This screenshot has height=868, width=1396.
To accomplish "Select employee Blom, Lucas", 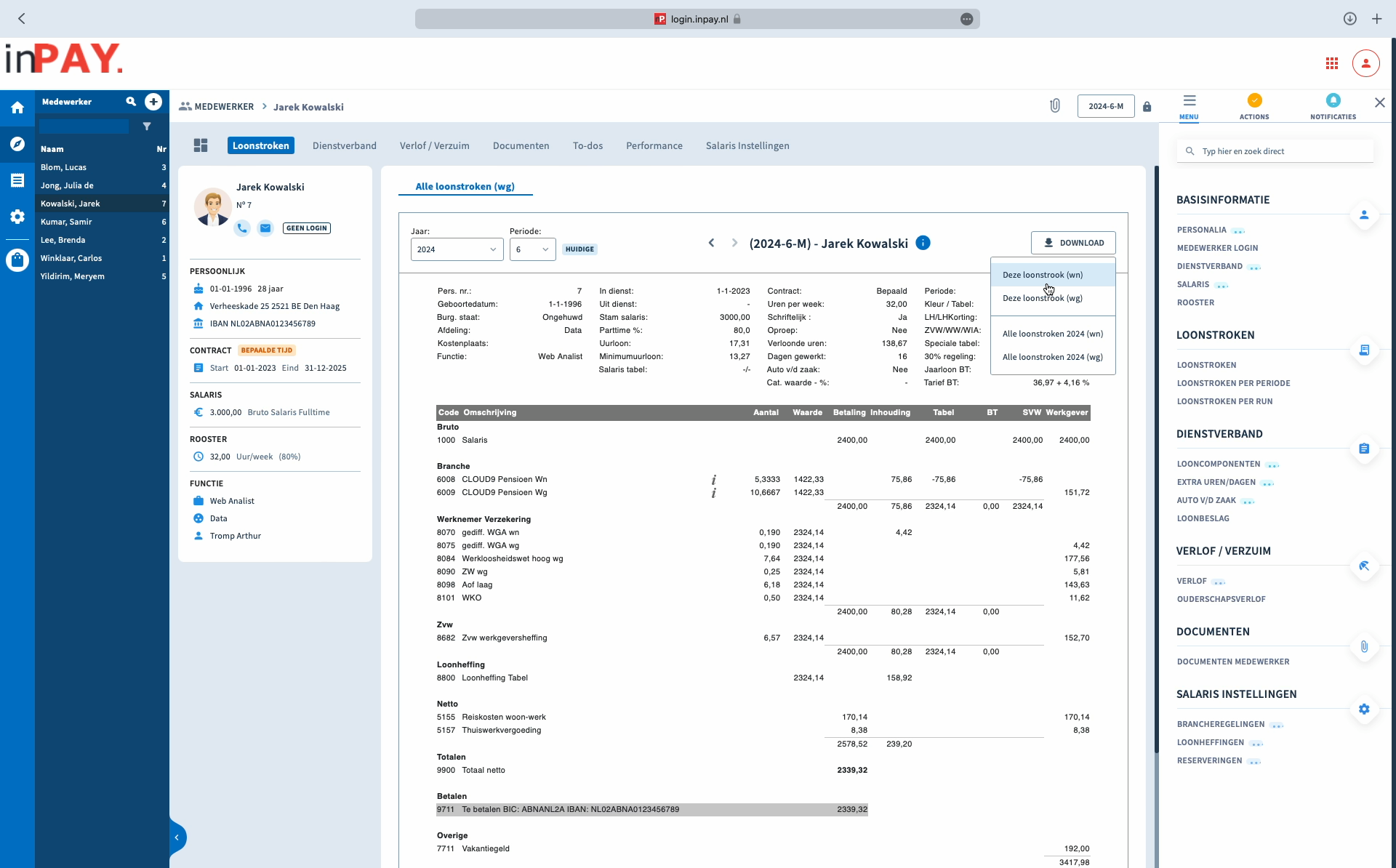I will [x=102, y=167].
